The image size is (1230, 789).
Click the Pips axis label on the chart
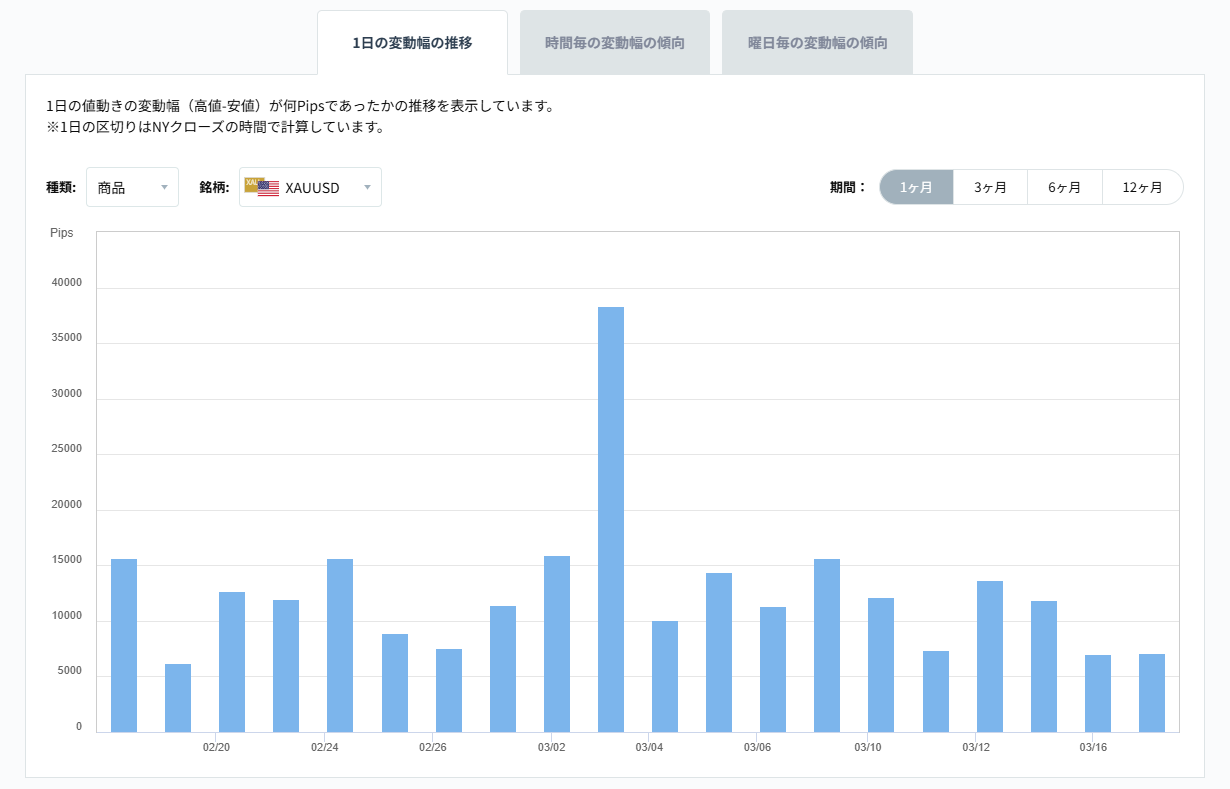coord(62,233)
